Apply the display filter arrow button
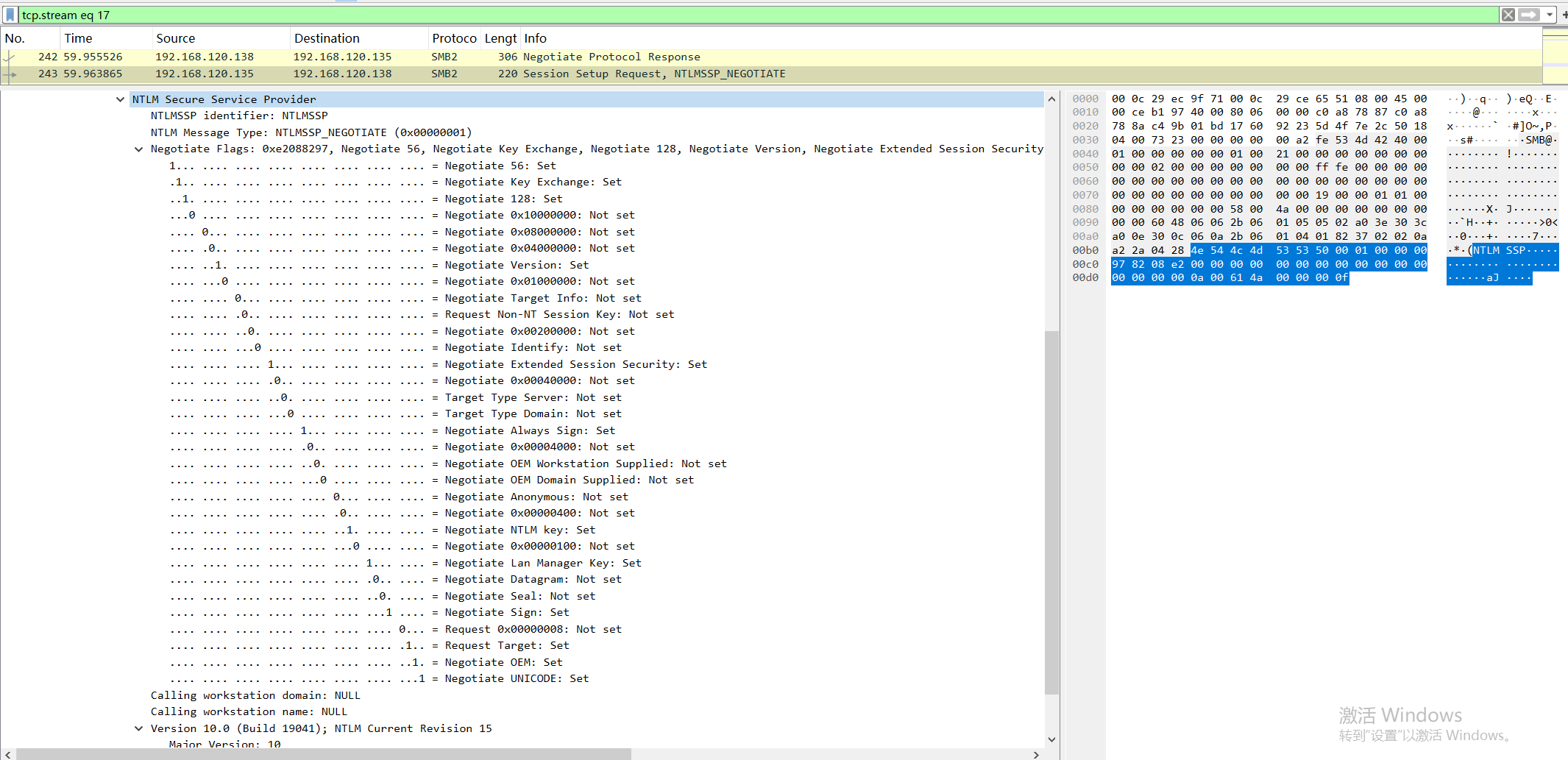This screenshot has width=1568, height=760. pos(1529,15)
